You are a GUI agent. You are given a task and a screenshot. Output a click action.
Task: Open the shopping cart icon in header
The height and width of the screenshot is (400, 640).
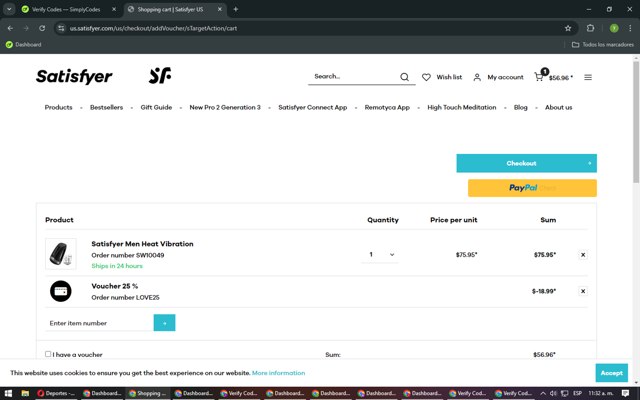tap(539, 77)
